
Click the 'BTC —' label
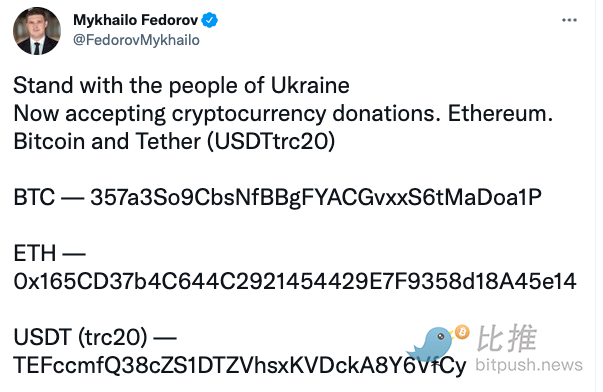tap(49, 197)
